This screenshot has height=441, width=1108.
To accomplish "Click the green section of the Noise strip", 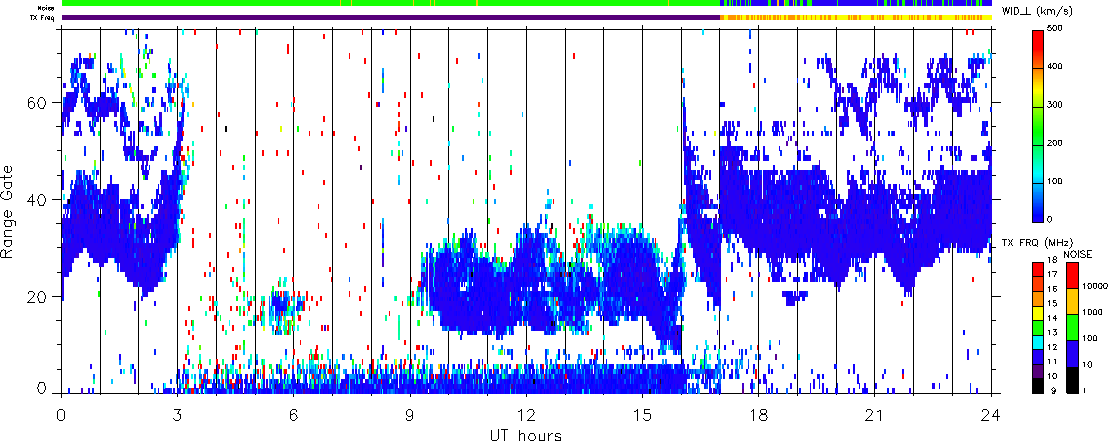I will click(391, 4).
